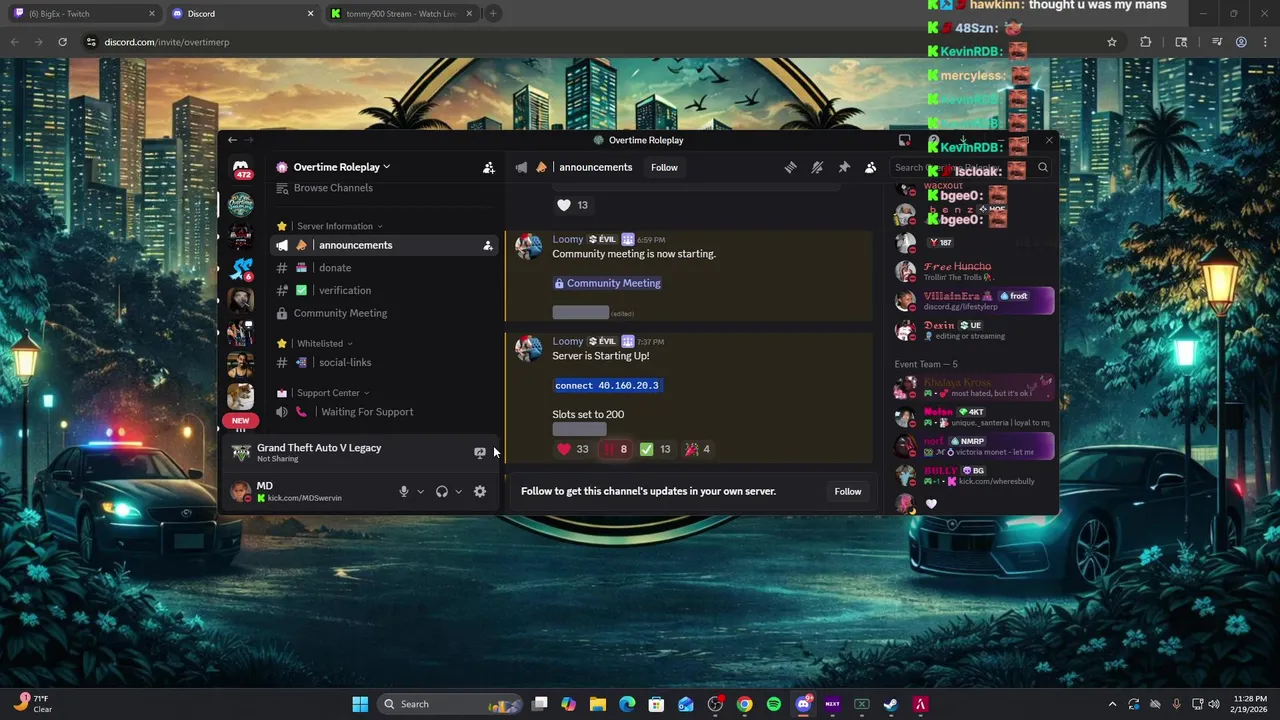The height and width of the screenshot is (720, 1280).
Task: Open Copilot from the taskbar
Action: coord(568,704)
